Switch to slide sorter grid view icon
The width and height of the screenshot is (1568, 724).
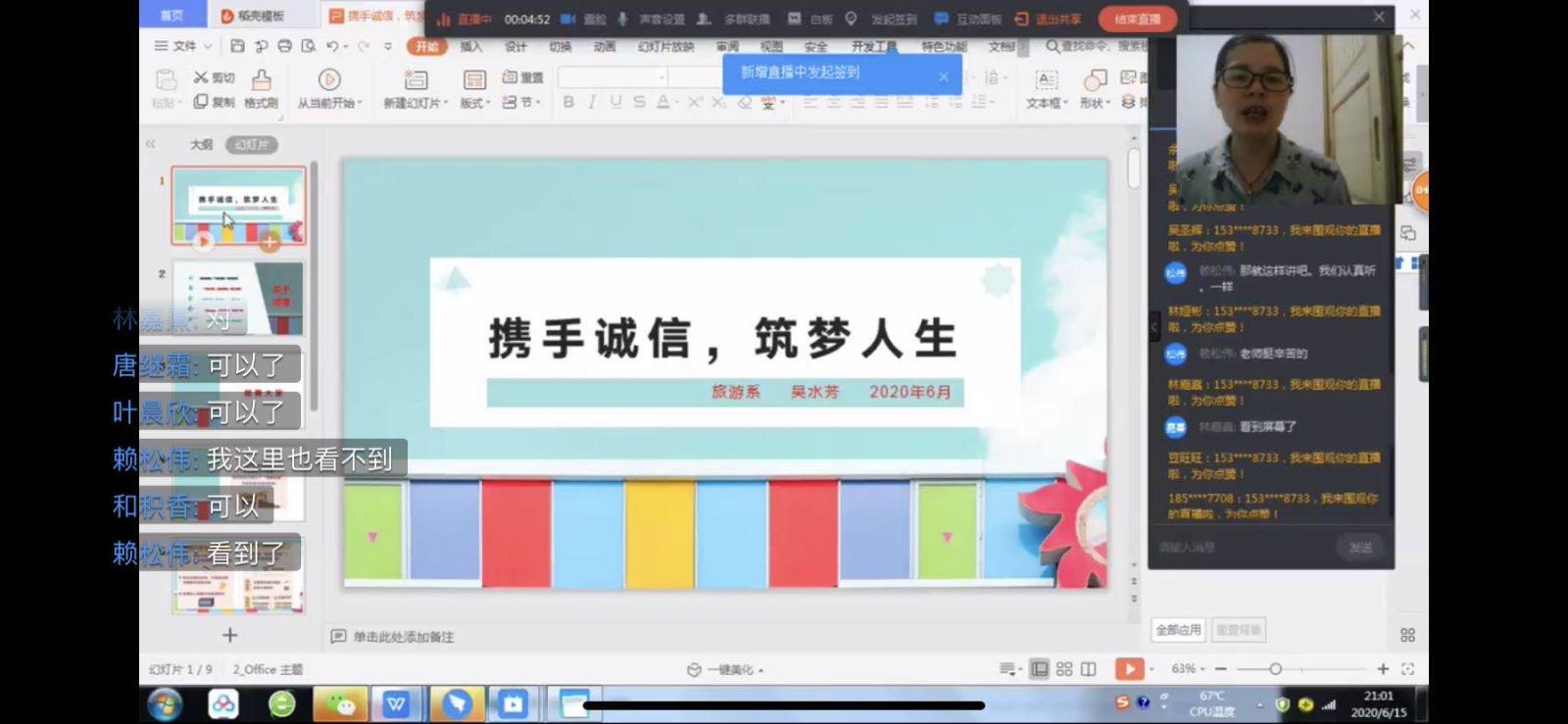pyautogui.click(x=1064, y=669)
